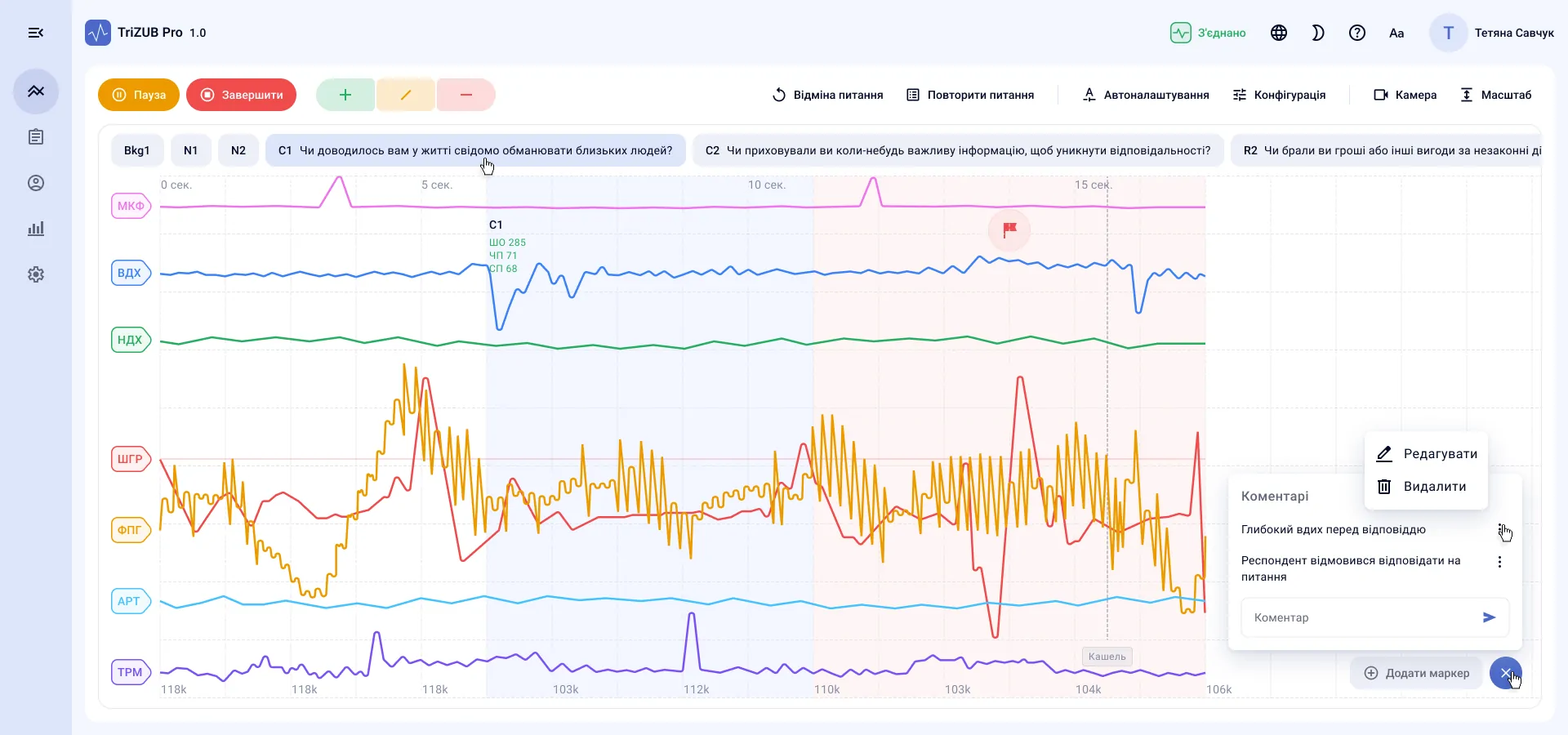1568x735 pixels.
Task: Open the protocols clipboard icon in the sidebar
Action: (x=36, y=137)
